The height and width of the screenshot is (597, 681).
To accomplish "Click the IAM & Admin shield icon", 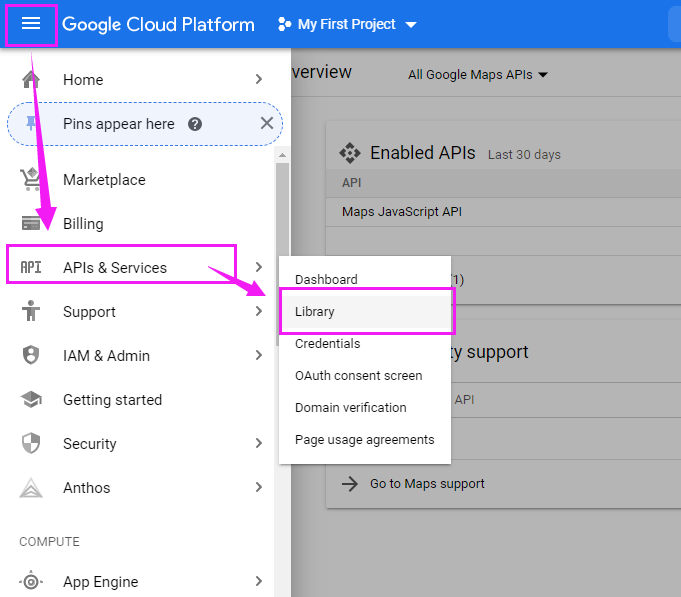I will [31, 355].
